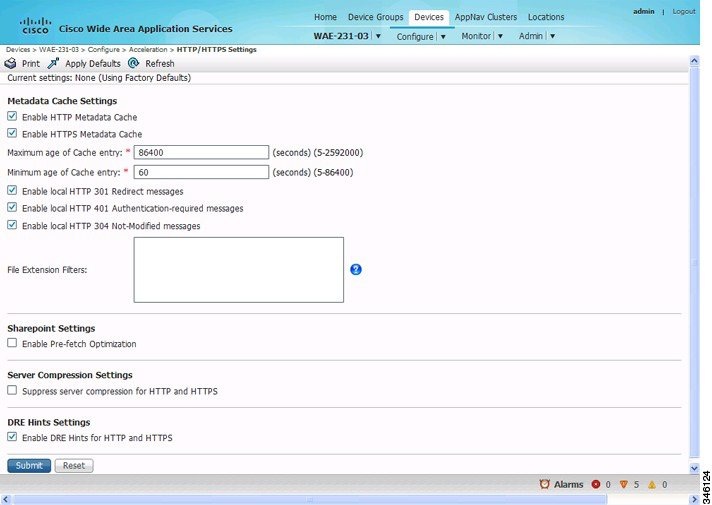This screenshot has height=505, width=712.
Task: Click the vertical scrollbar down arrow
Action: (694, 468)
